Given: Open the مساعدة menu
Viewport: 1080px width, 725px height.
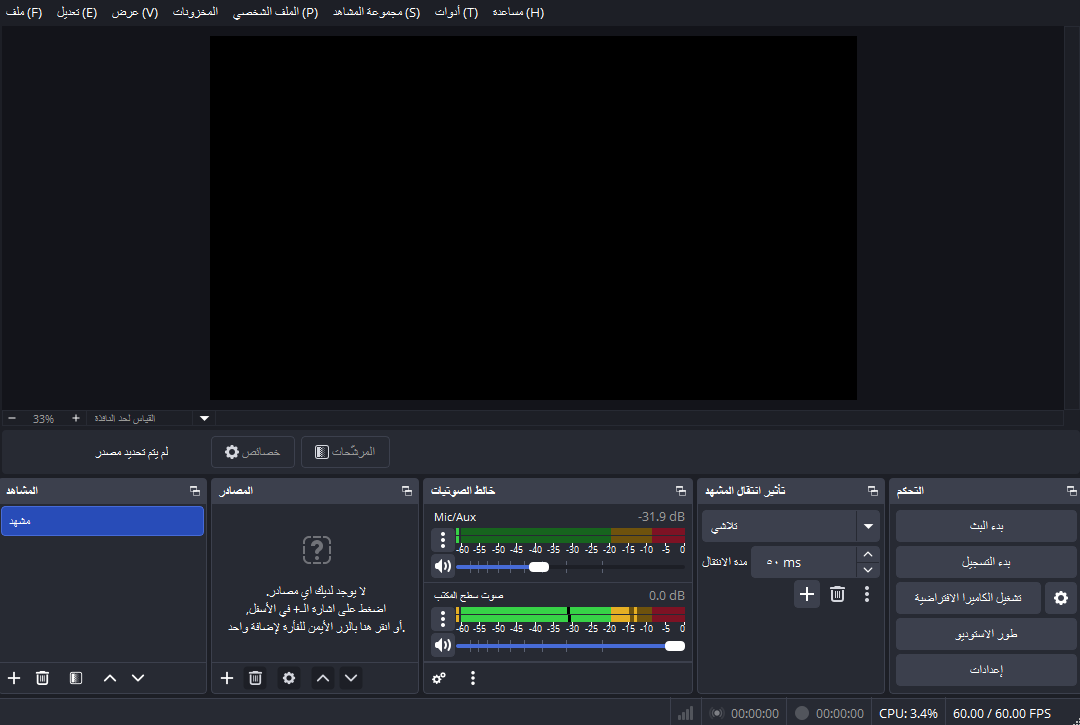Looking at the screenshot, I should click(518, 12).
